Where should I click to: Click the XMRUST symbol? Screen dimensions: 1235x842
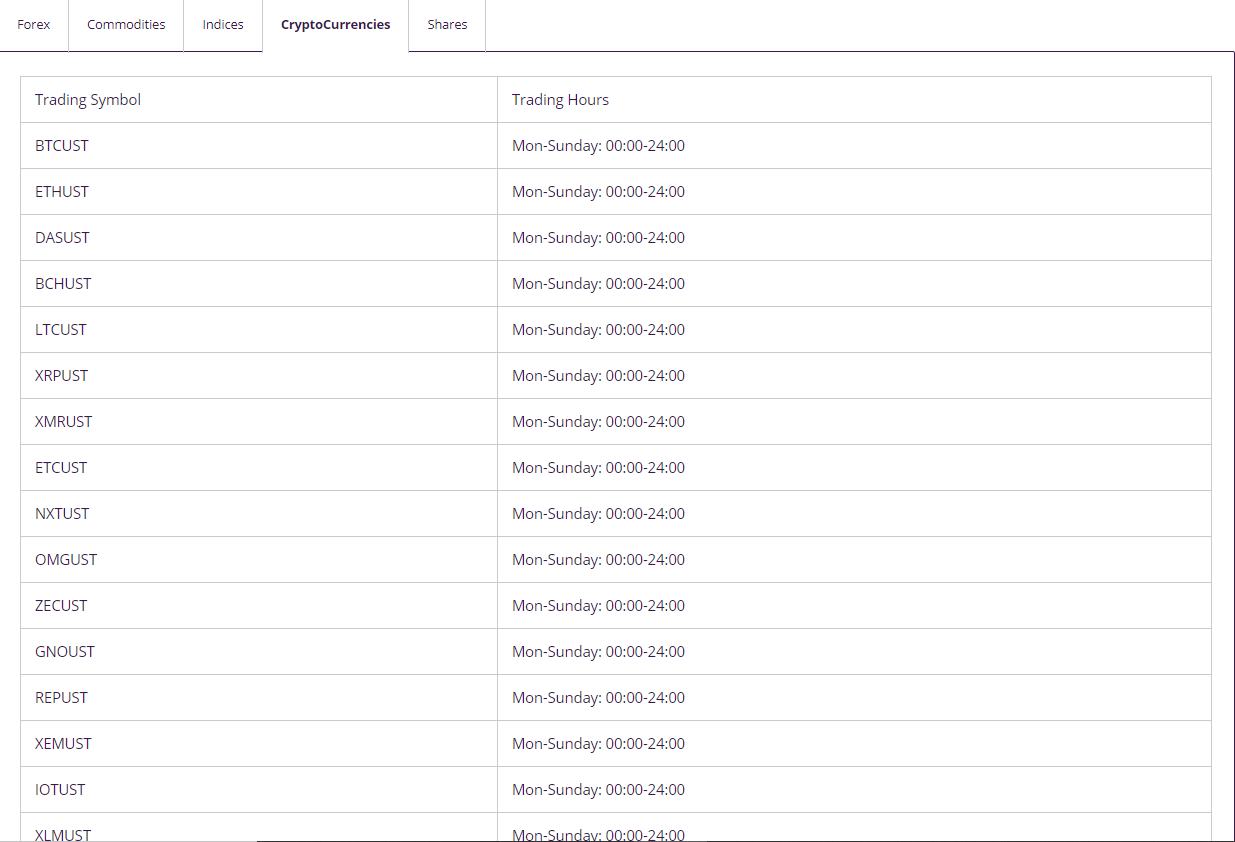(63, 421)
